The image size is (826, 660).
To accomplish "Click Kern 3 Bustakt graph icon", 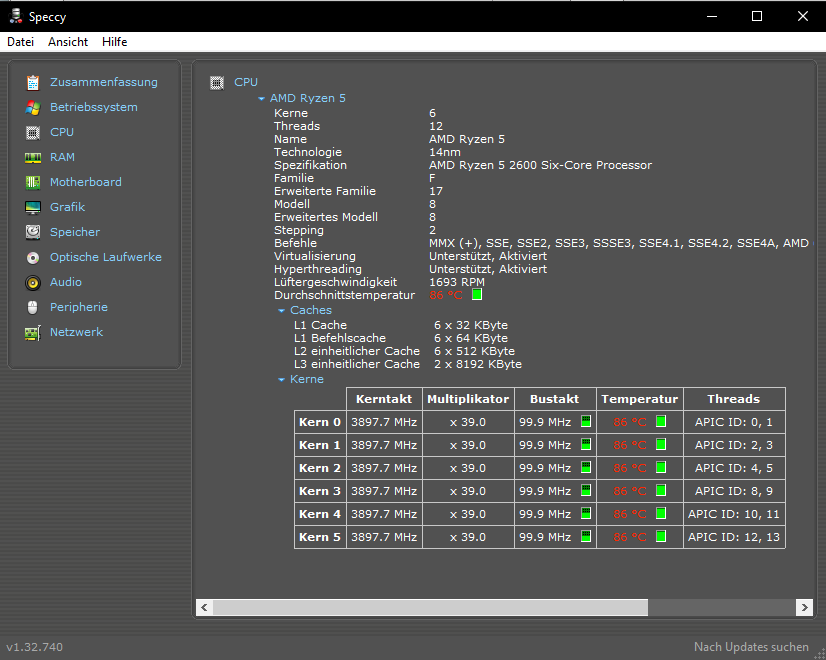I will tap(586, 490).
